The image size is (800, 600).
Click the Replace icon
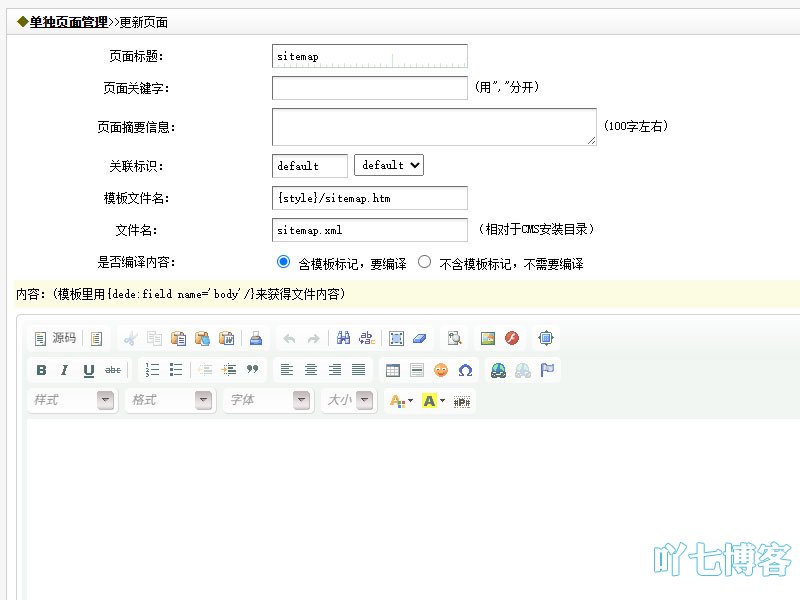[x=367, y=338]
